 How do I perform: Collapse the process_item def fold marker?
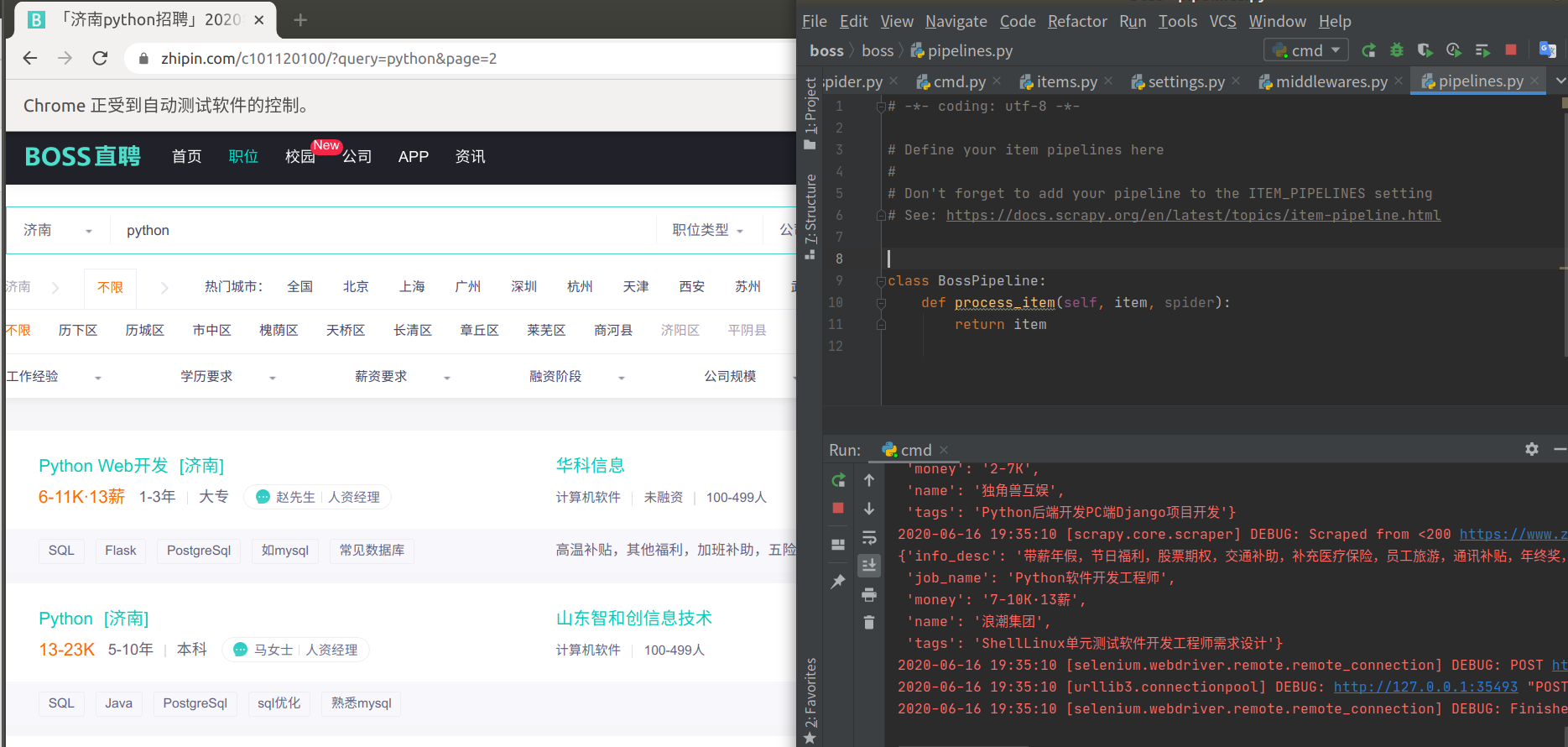coord(881,303)
